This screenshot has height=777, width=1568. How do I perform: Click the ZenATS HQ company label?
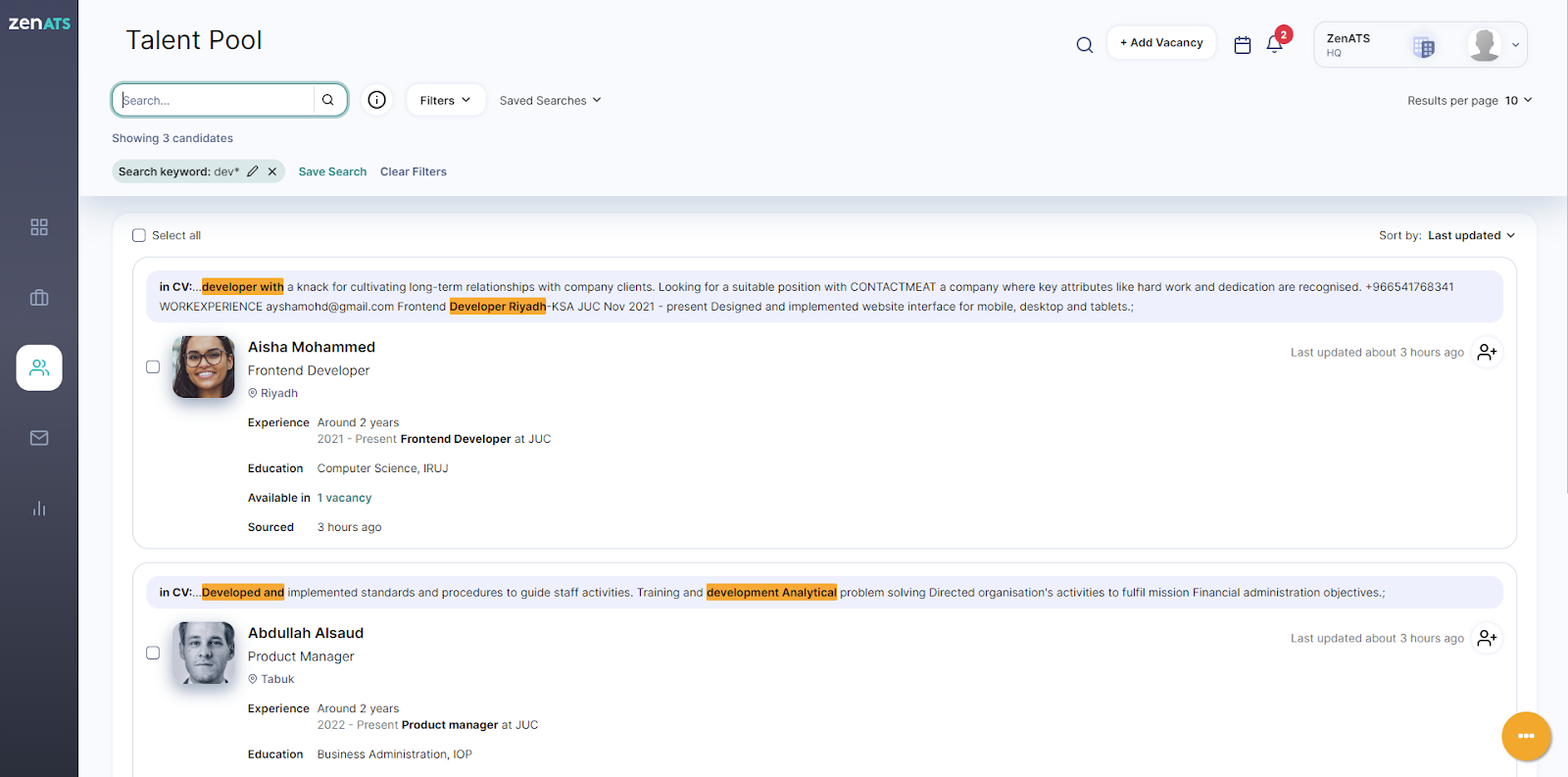point(1348,45)
